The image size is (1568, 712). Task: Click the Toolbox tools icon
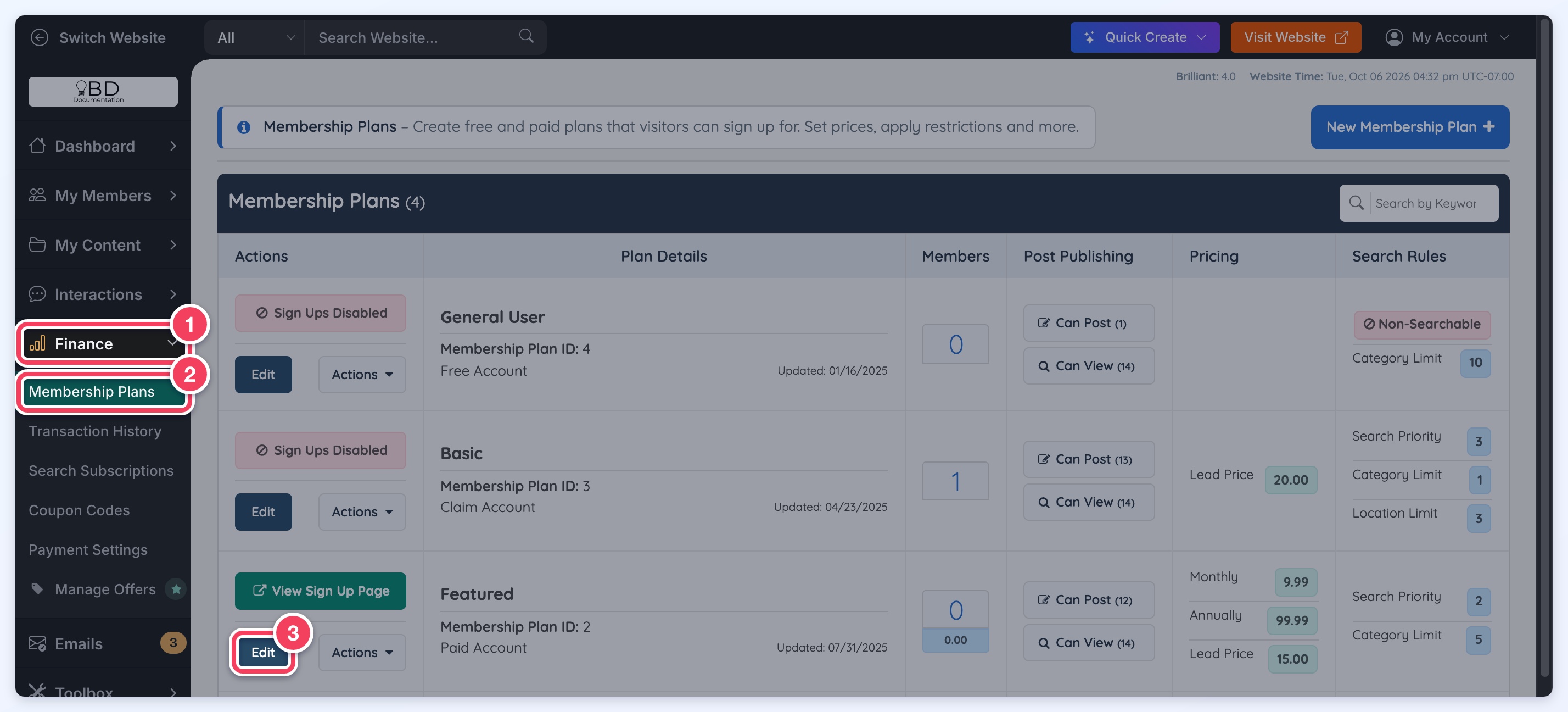[x=37, y=691]
